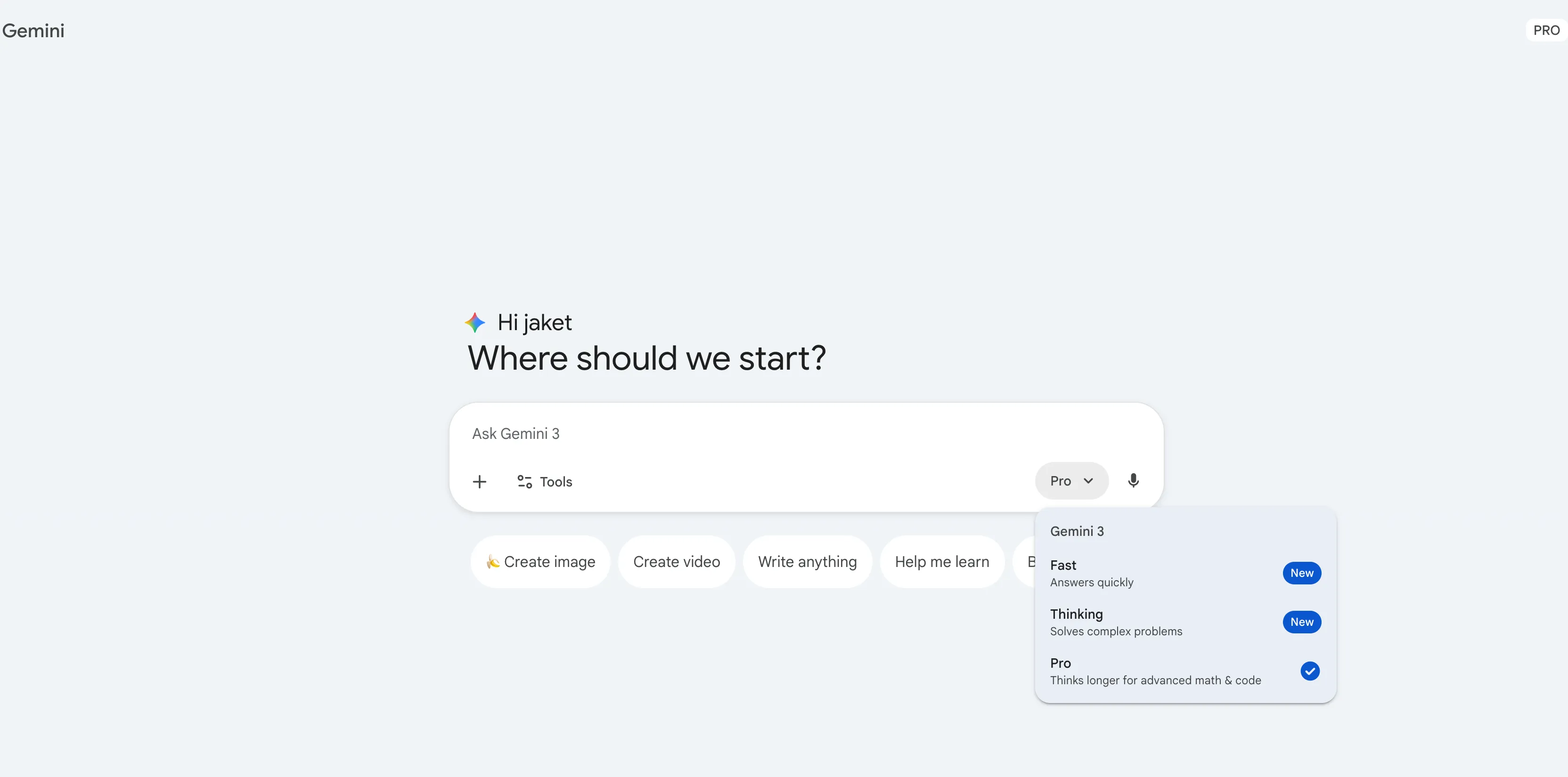Screen dimensions: 1568x777
Task: Click the Gemini sparkle star icon
Action: pyautogui.click(x=475, y=323)
